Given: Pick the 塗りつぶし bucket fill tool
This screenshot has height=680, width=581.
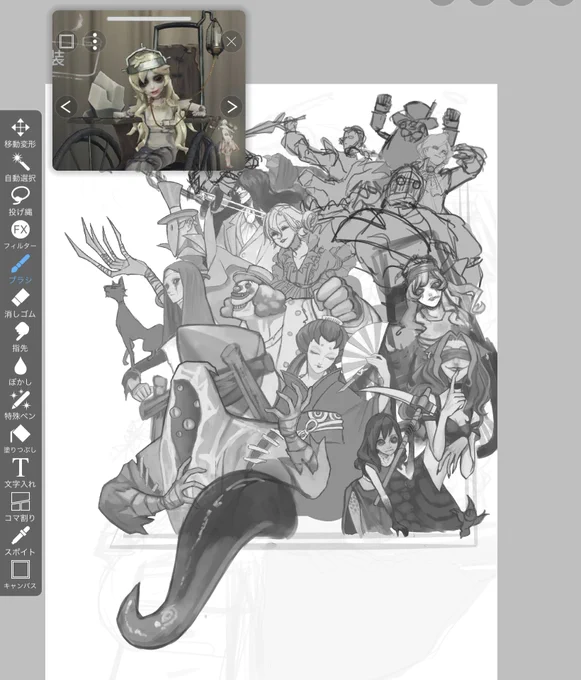Looking at the screenshot, I should click(20, 439).
